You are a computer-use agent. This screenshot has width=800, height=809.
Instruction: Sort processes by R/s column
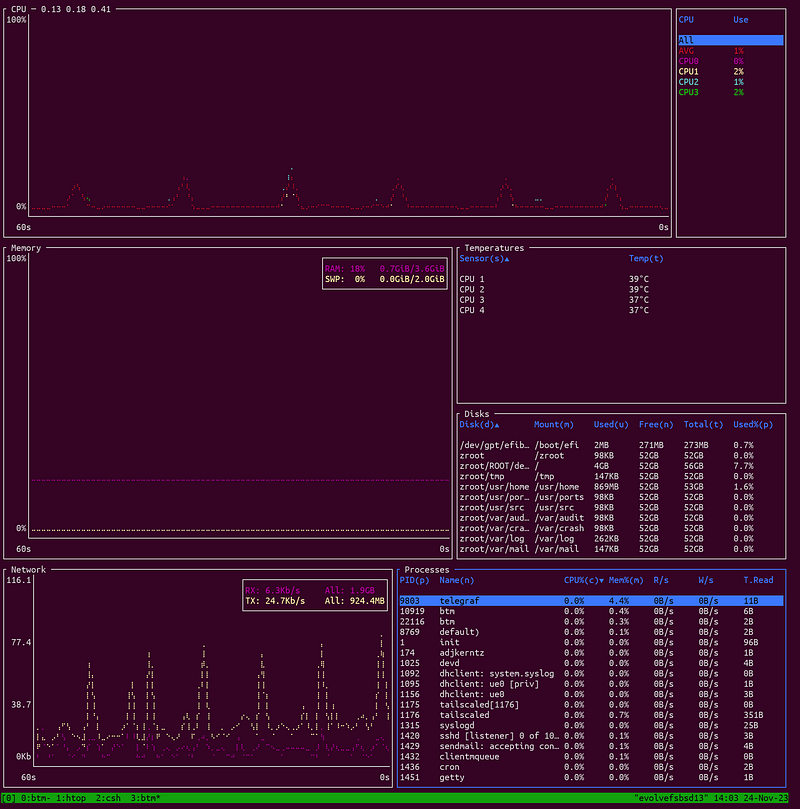click(x=661, y=580)
